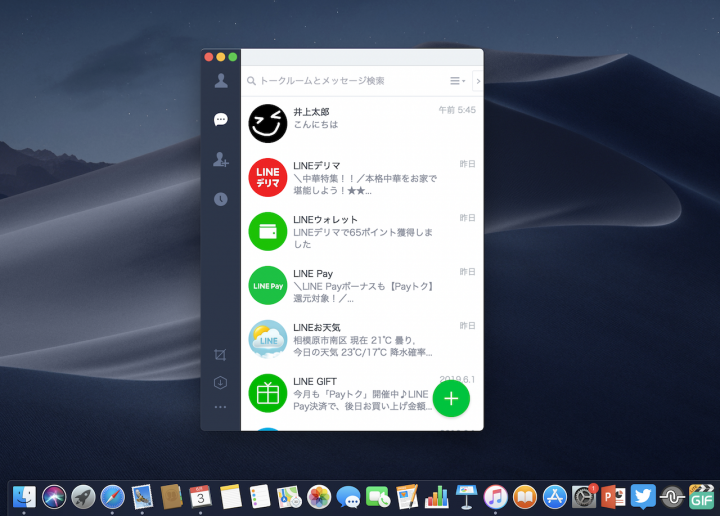
Task: Open Reminders in the Dock
Action: pyautogui.click(x=260, y=497)
